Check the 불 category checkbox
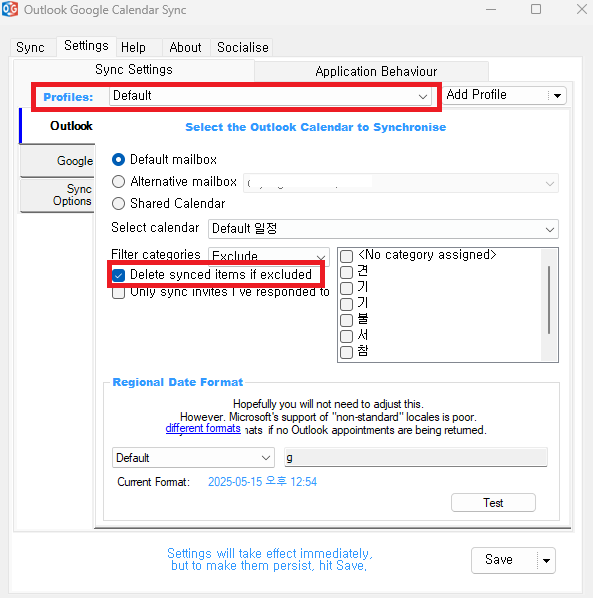The height and width of the screenshot is (598, 593). point(346,320)
